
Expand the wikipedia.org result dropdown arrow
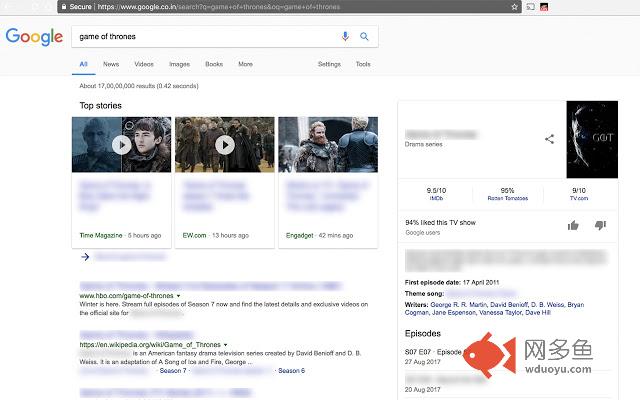point(225,344)
